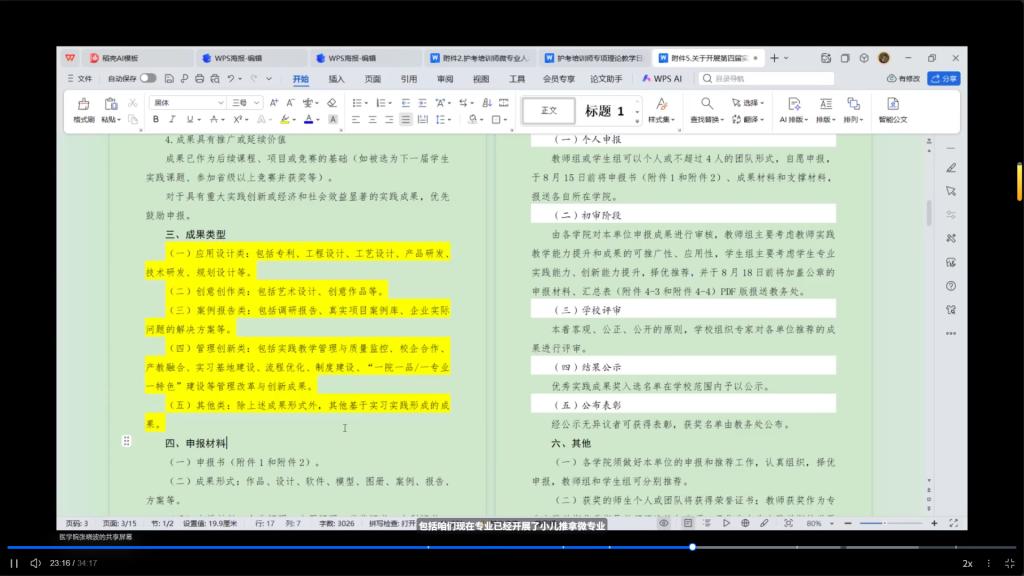
Task: Click the print preview icon
Action: point(215,78)
